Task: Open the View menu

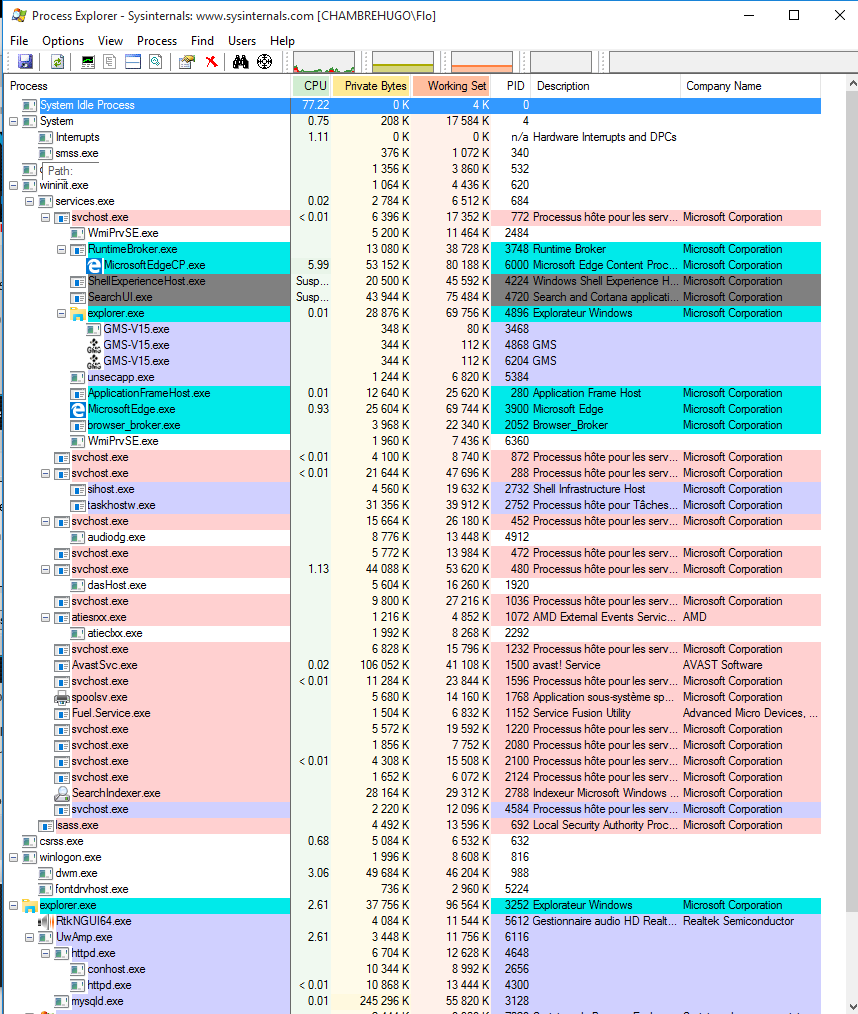Action: 111,41
